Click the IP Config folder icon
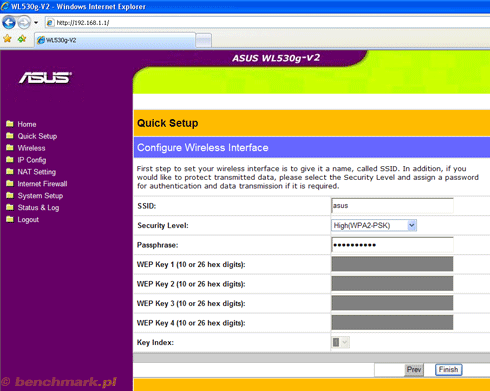Image resolution: width=490 pixels, height=391 pixels. tap(10, 159)
